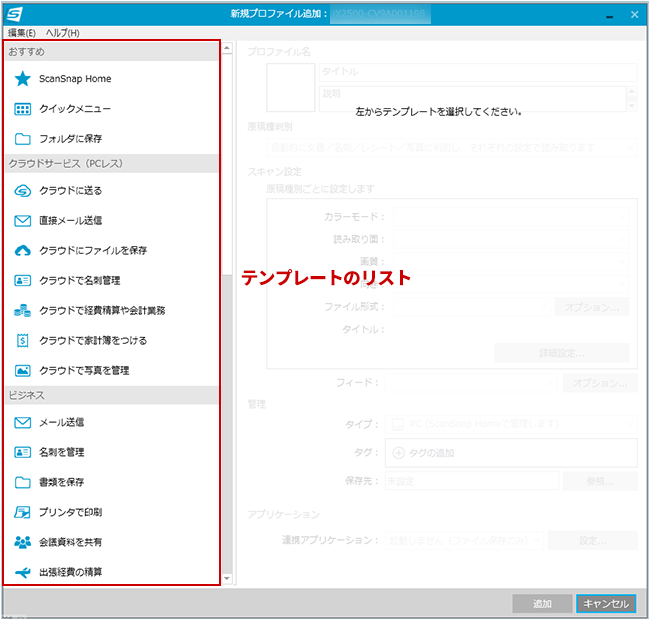Minimize the 新規プロファイル追加 window

(609, 15)
